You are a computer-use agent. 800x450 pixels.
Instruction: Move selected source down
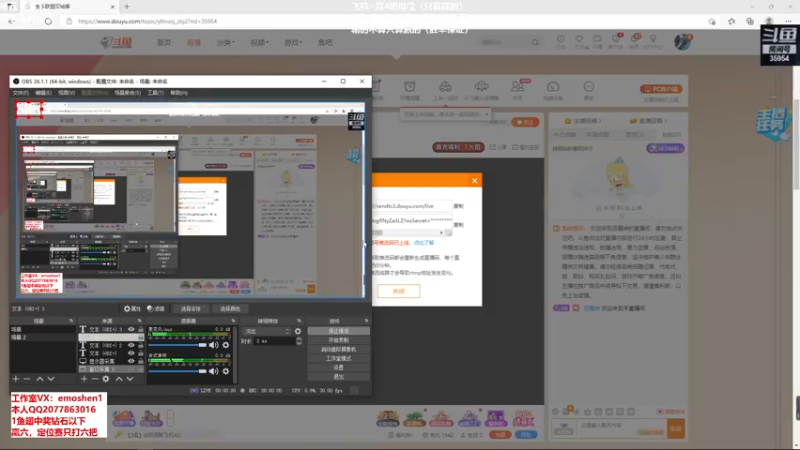(130, 379)
